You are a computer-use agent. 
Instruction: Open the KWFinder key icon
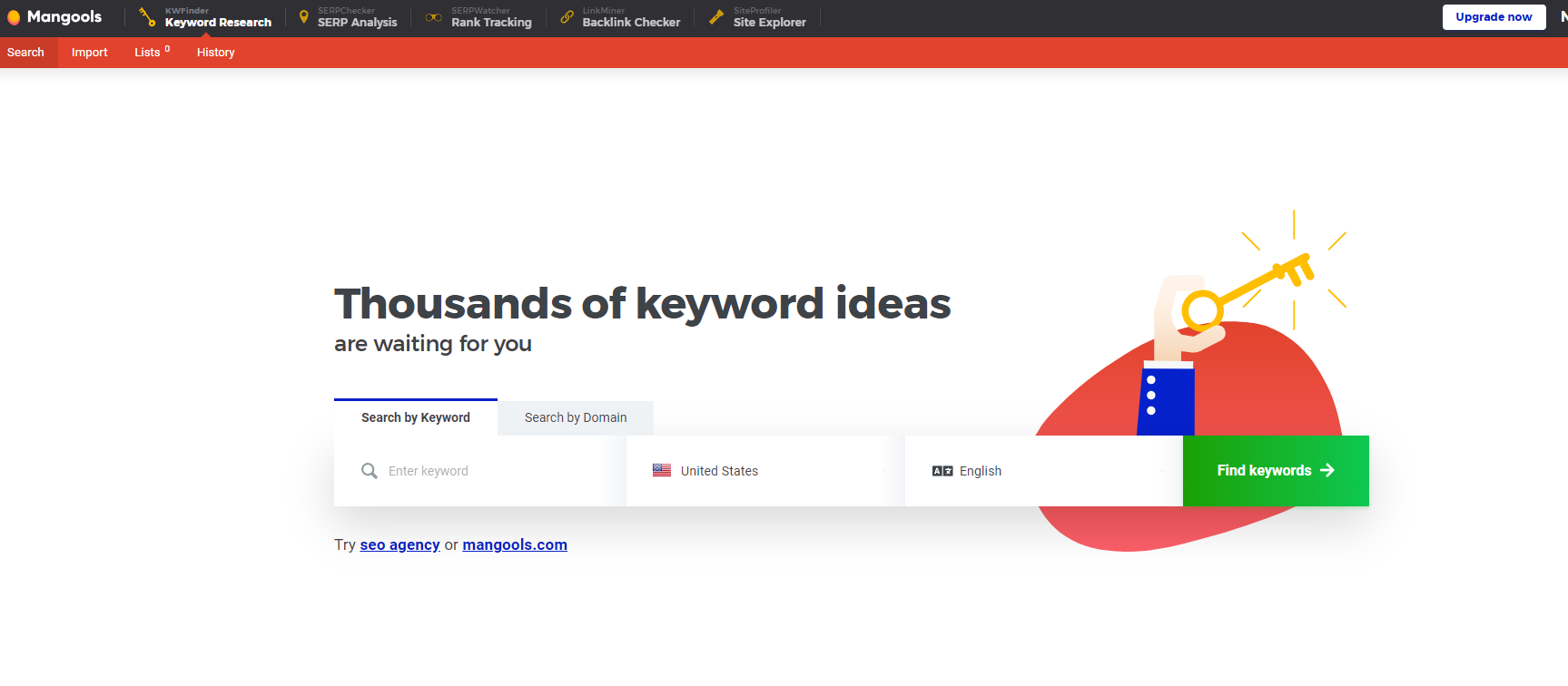coord(148,17)
